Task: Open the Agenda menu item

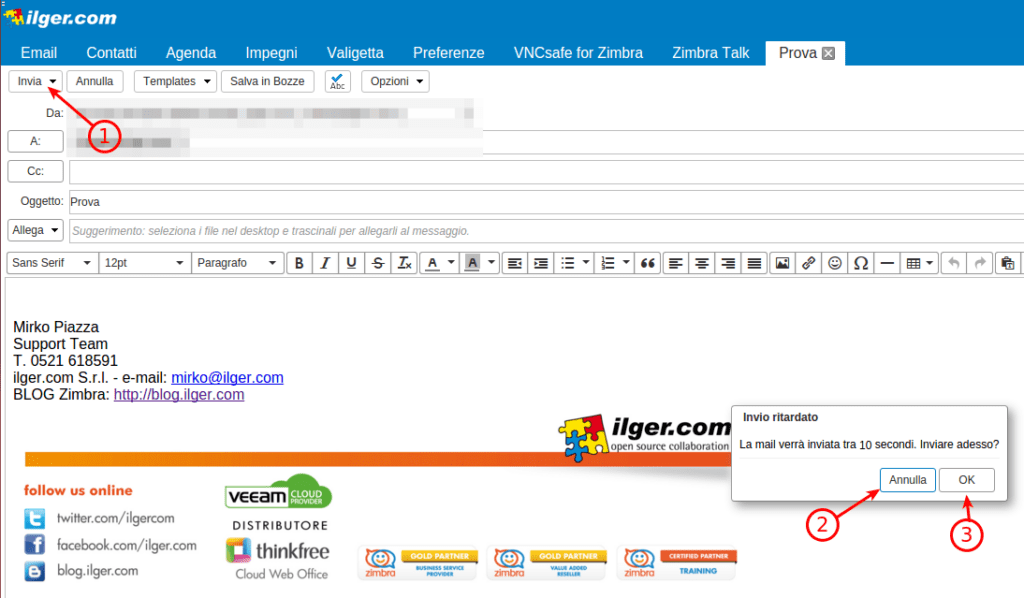Action: pos(190,53)
